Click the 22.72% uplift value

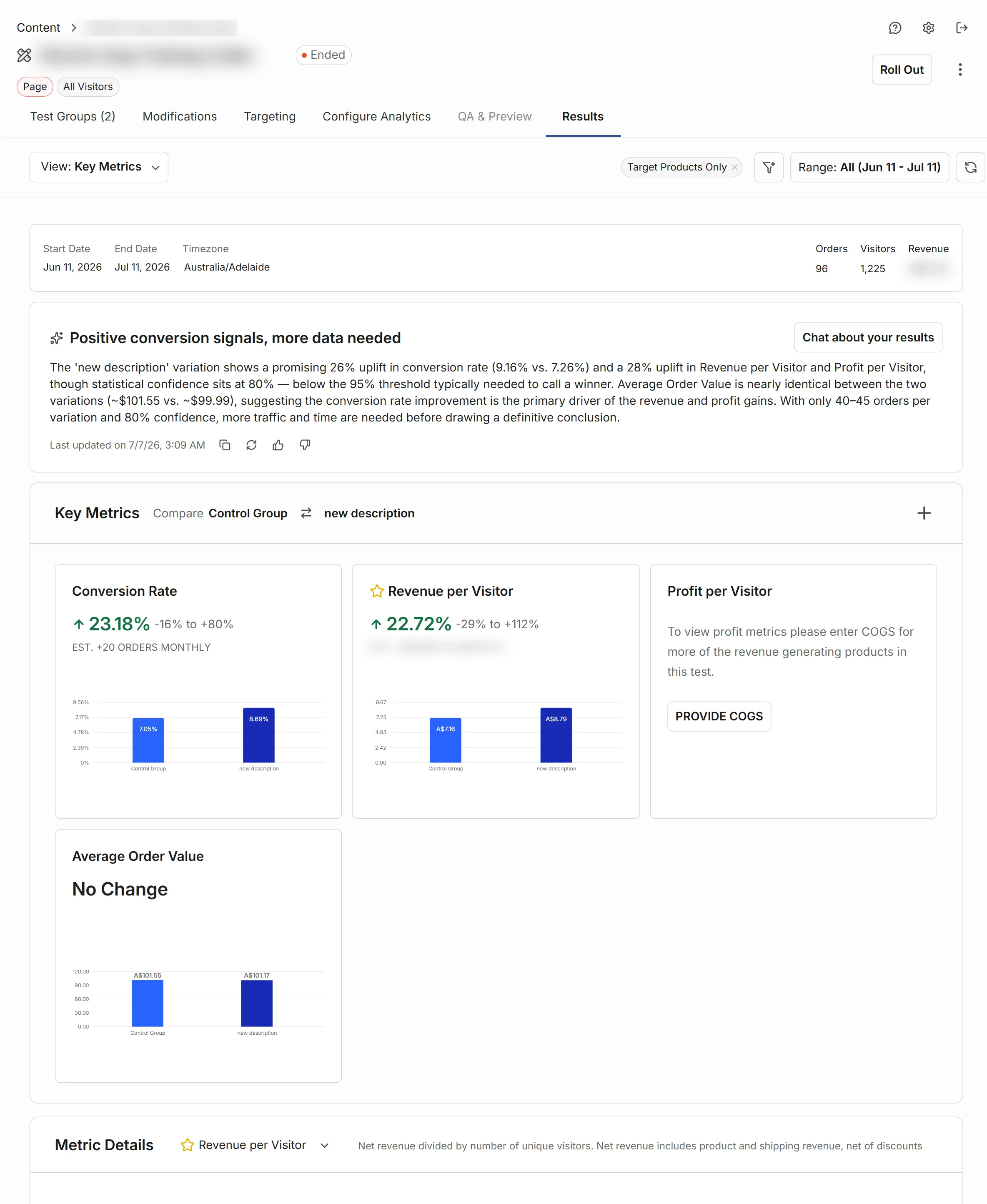pyautogui.click(x=418, y=624)
